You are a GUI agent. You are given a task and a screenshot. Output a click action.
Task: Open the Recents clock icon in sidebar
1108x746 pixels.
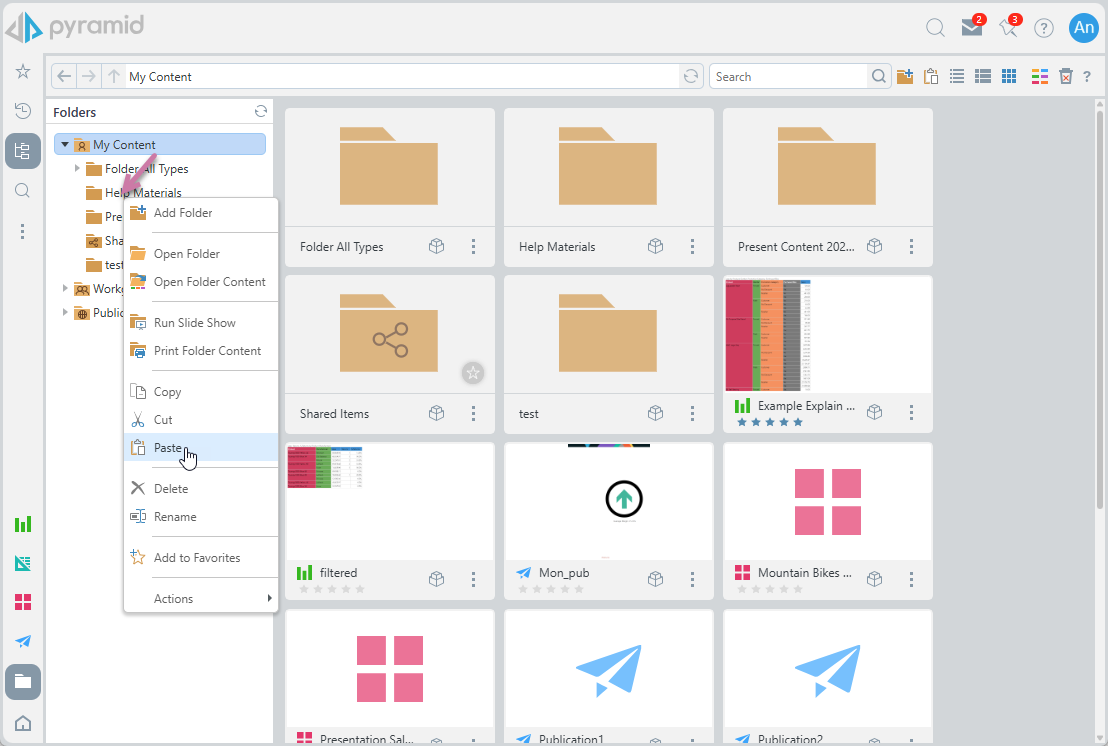23,111
